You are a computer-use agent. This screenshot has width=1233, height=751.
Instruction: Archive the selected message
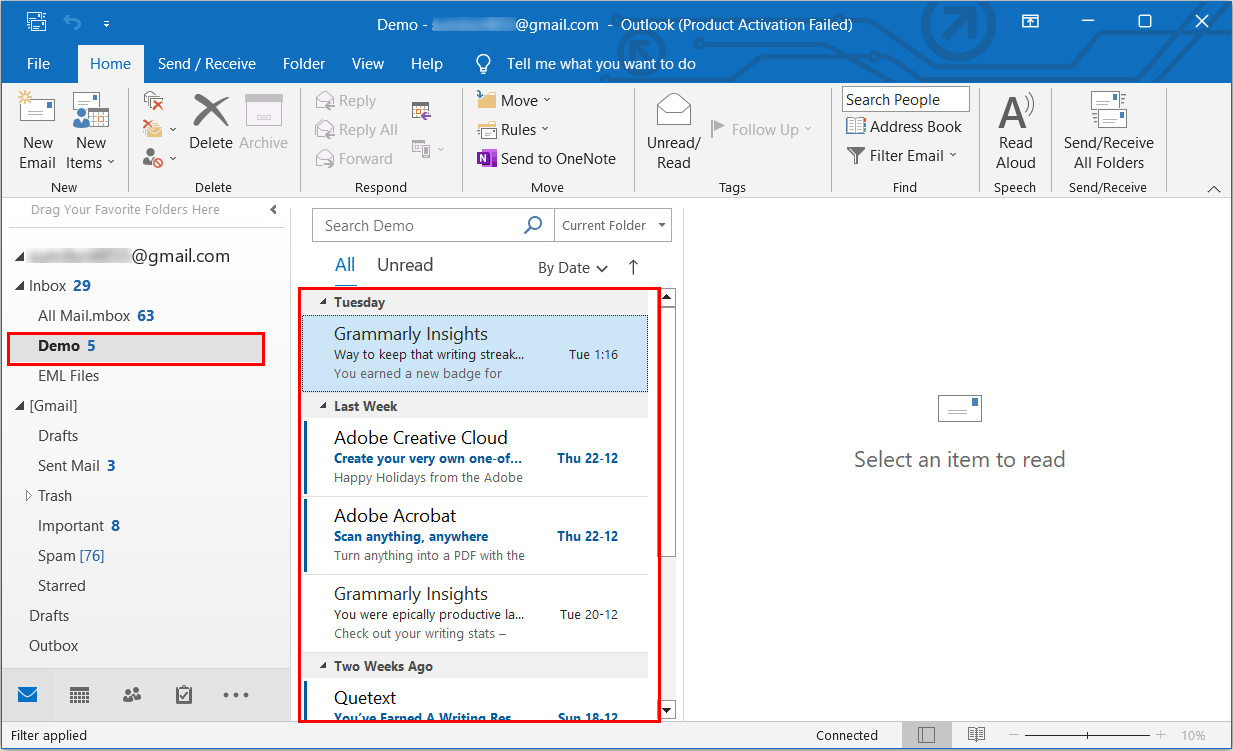(x=264, y=122)
